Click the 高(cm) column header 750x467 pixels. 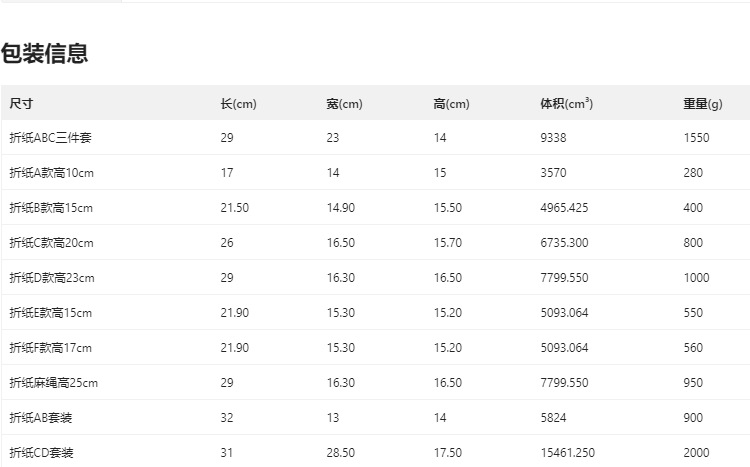(451, 103)
